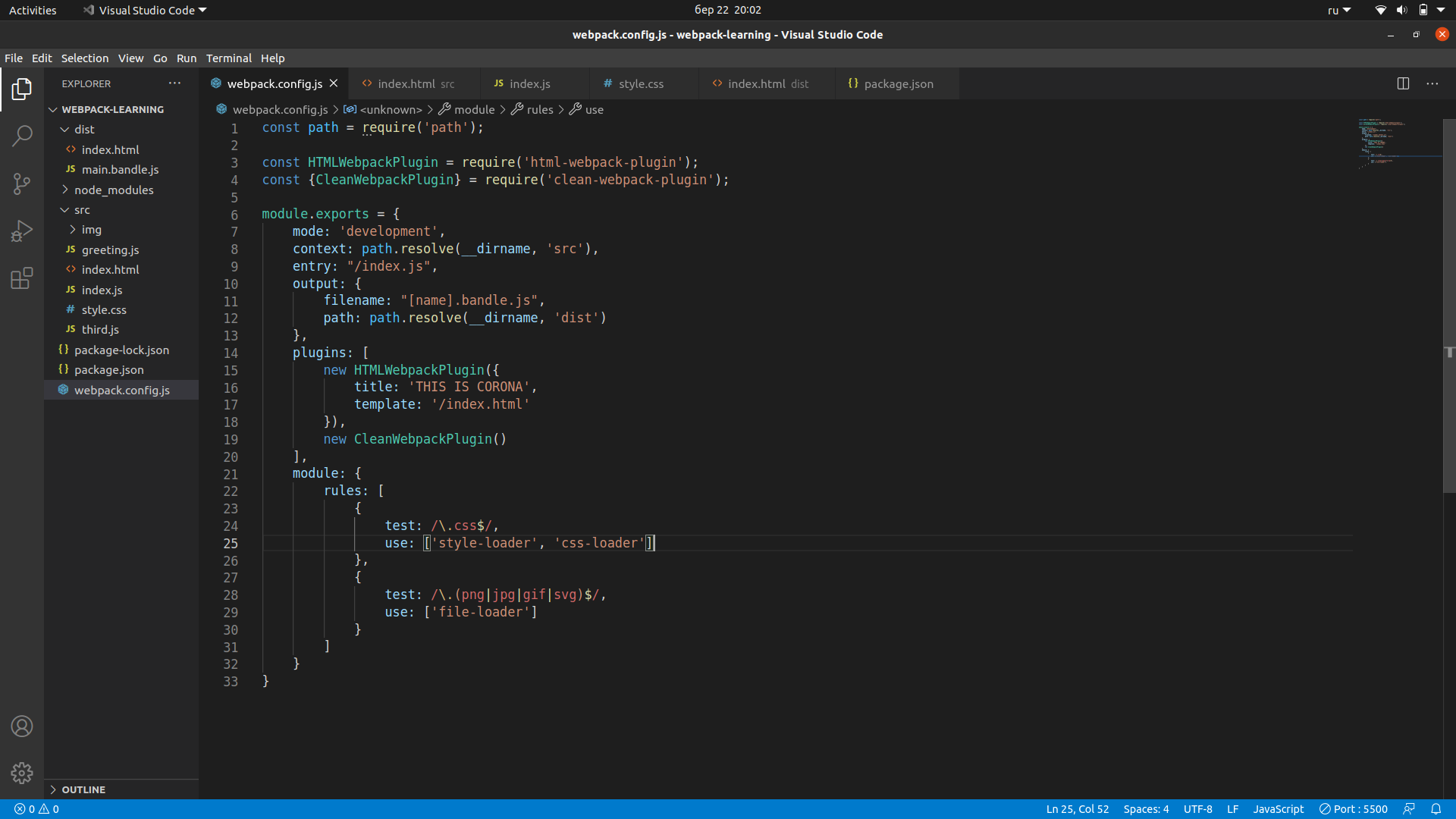Change language mode from JavaScript
1456x819 pixels.
click(x=1279, y=809)
